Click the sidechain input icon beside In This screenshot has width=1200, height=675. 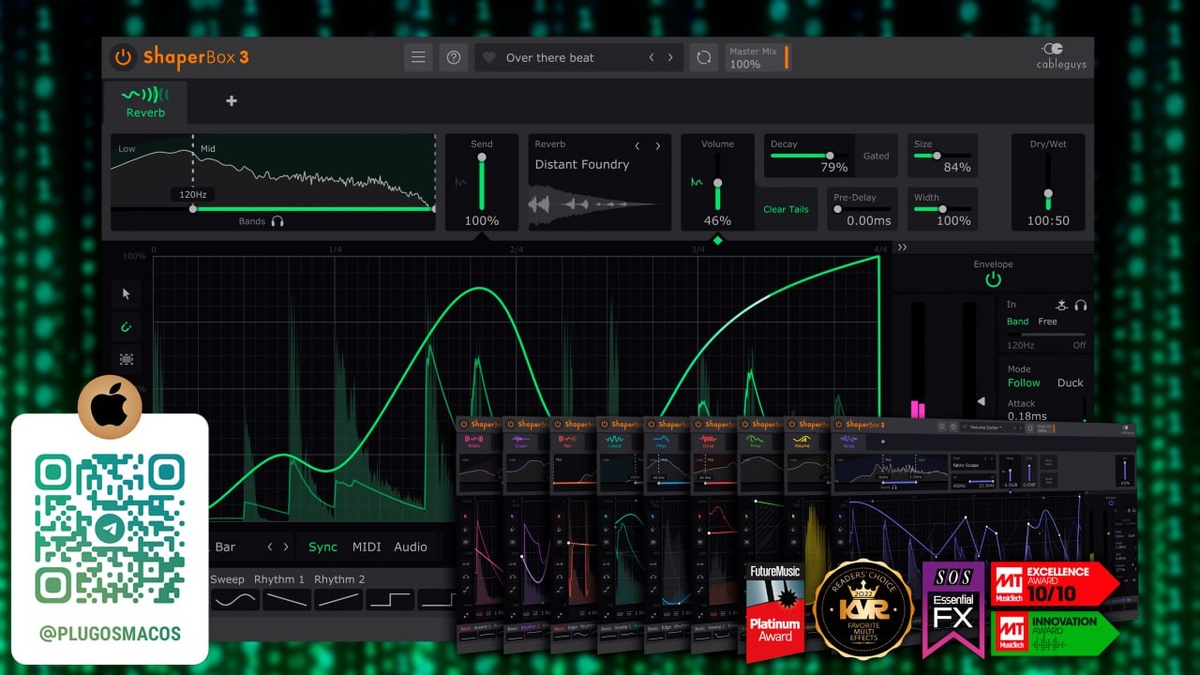(1061, 305)
